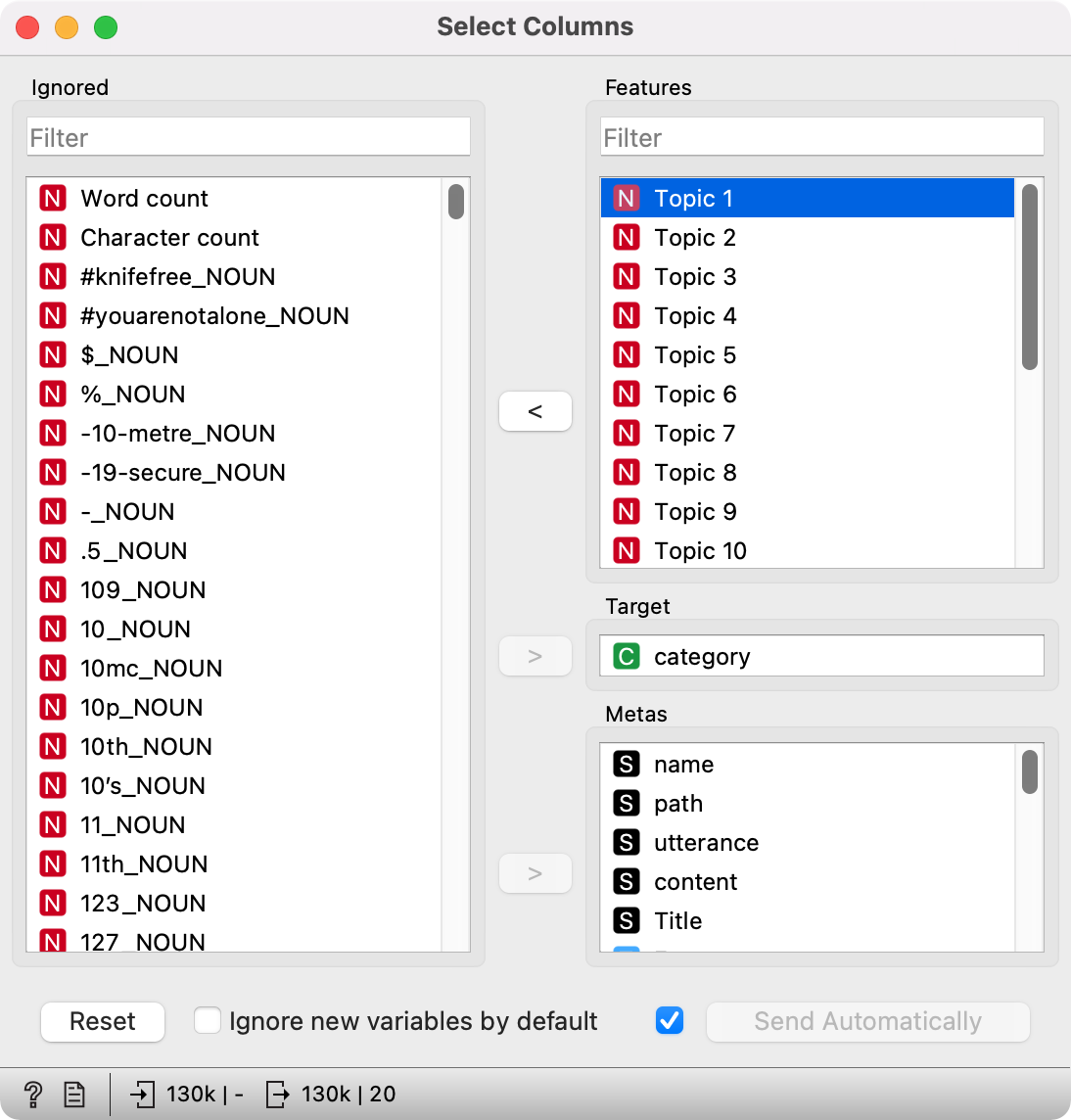Click numeric icon beside Topic 5

[627, 355]
